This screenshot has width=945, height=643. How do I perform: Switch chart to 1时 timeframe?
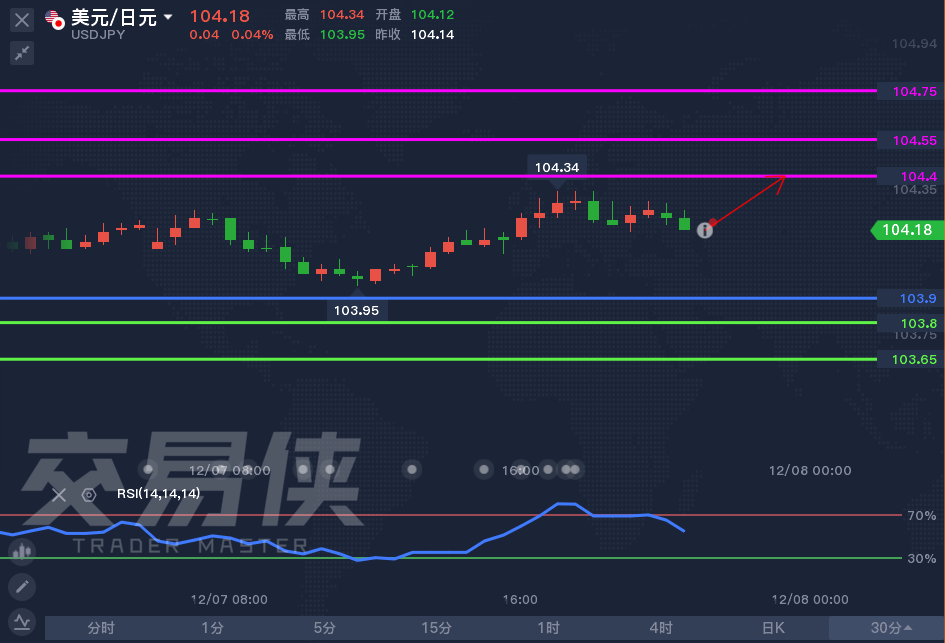549,628
